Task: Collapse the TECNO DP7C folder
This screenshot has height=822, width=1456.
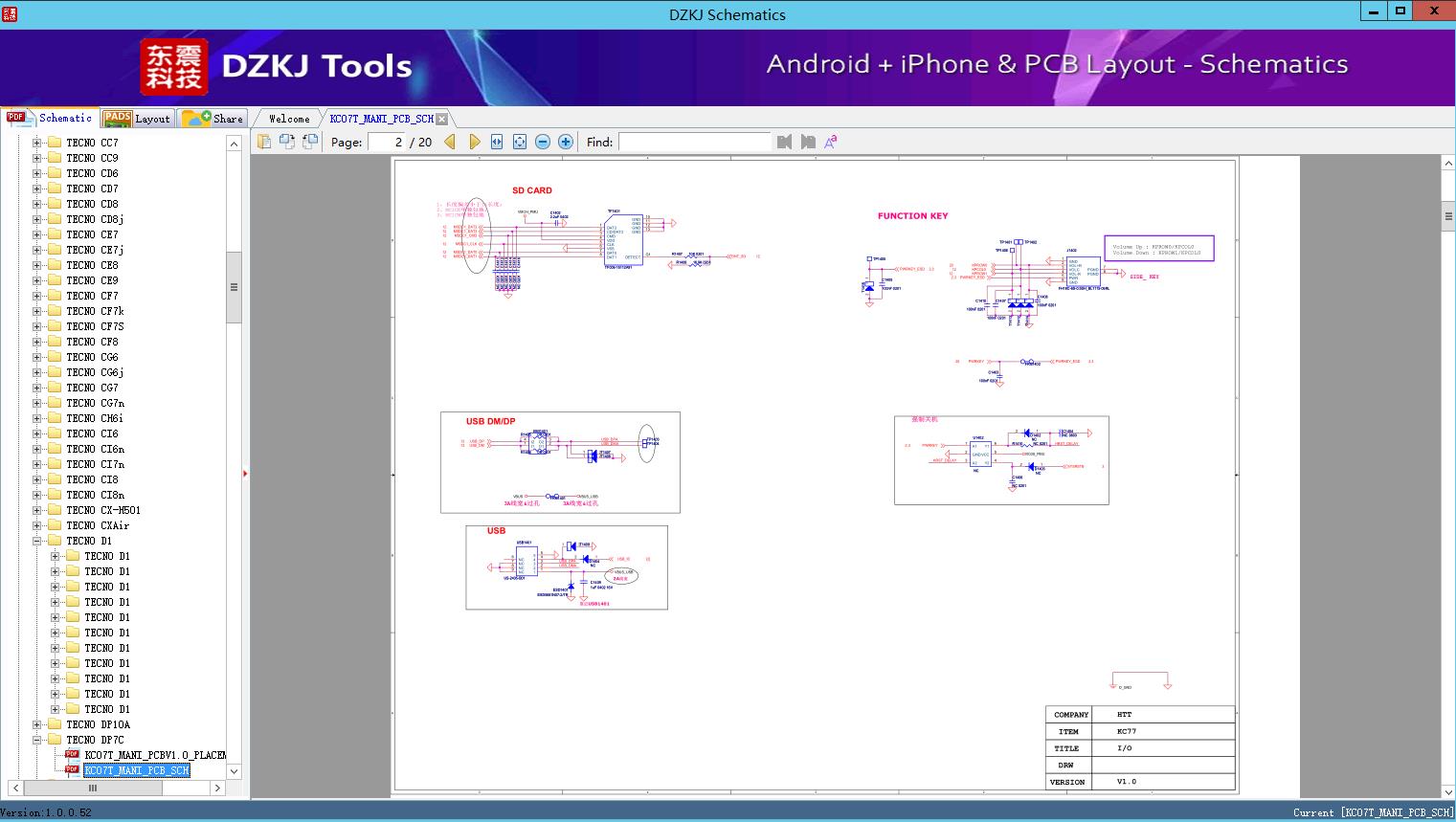Action: pos(37,740)
